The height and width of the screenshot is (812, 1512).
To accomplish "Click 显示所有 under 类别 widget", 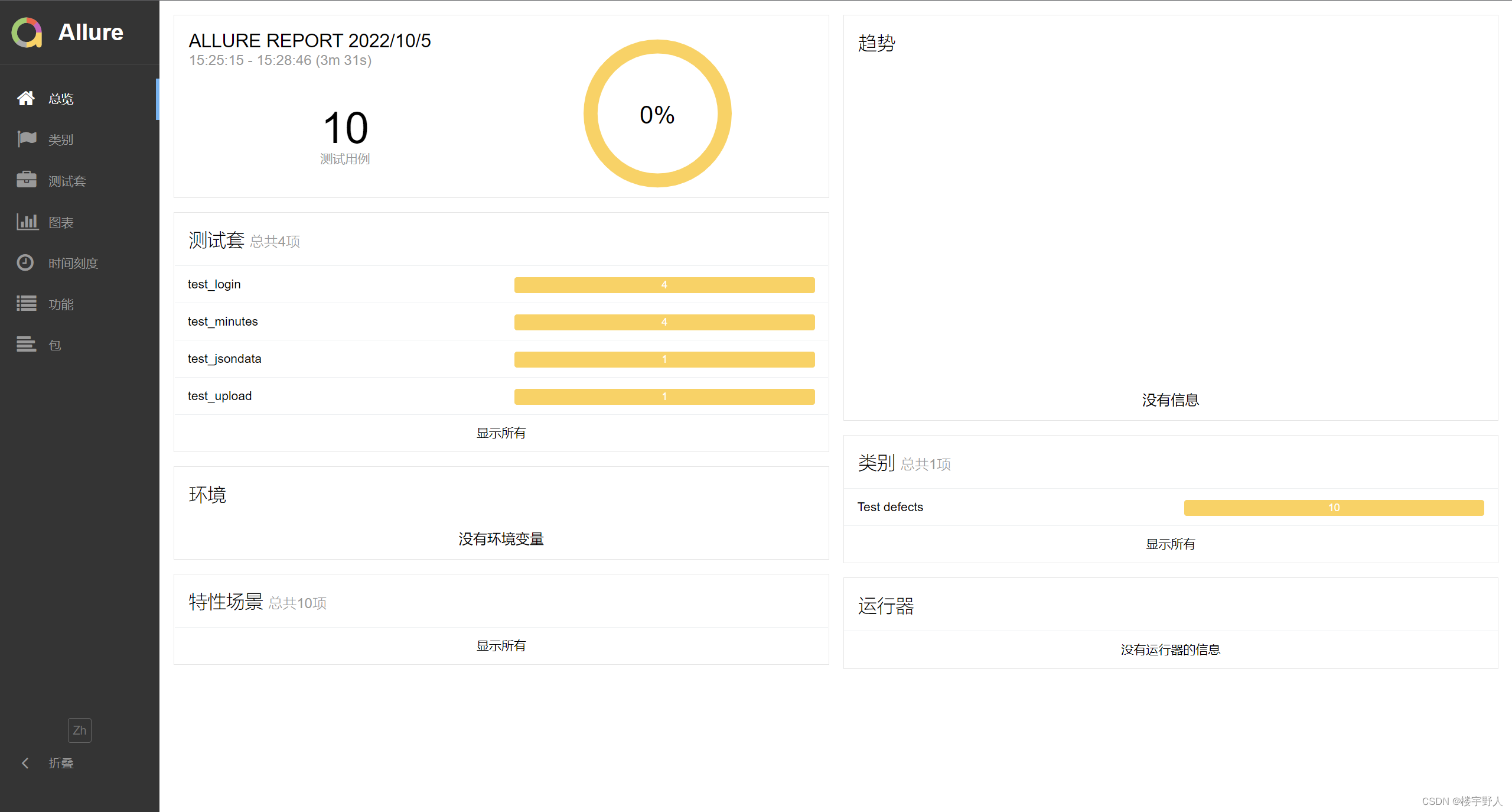I will [x=1170, y=544].
